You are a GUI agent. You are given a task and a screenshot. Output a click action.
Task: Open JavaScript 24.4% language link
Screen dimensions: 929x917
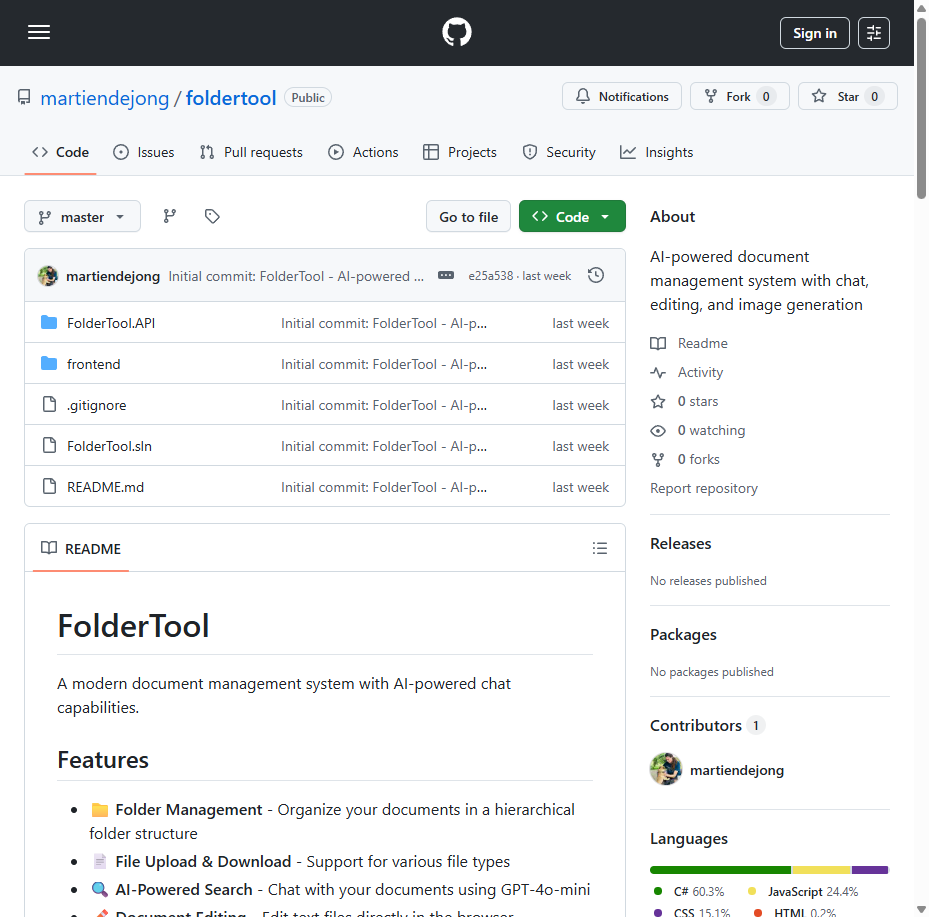point(803,892)
